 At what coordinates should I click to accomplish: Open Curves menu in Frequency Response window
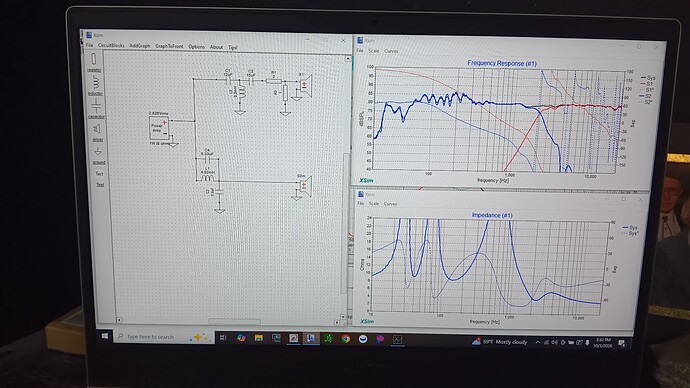(x=391, y=51)
